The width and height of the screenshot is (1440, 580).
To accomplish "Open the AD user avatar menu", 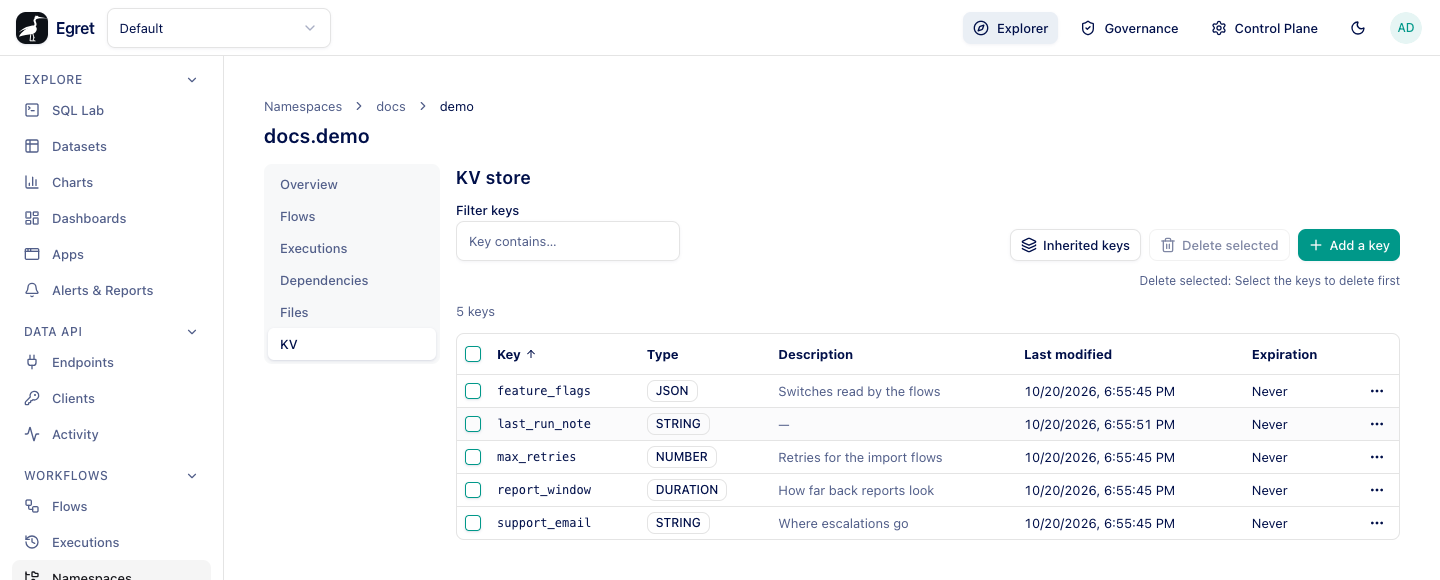I will (x=1406, y=28).
